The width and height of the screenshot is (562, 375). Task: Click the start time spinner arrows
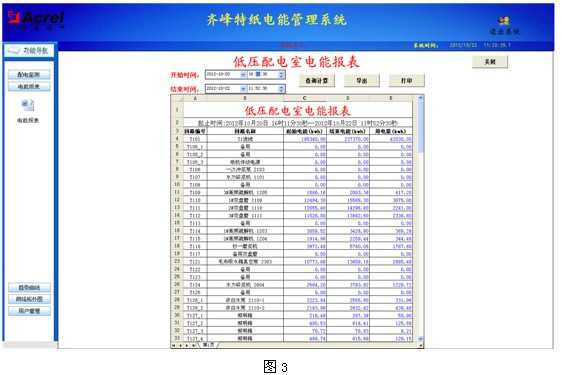[281, 75]
